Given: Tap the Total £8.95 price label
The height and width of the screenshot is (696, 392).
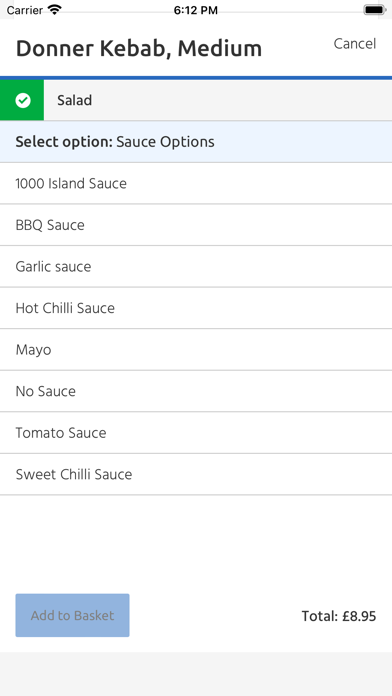Looking at the screenshot, I should (x=339, y=616).
